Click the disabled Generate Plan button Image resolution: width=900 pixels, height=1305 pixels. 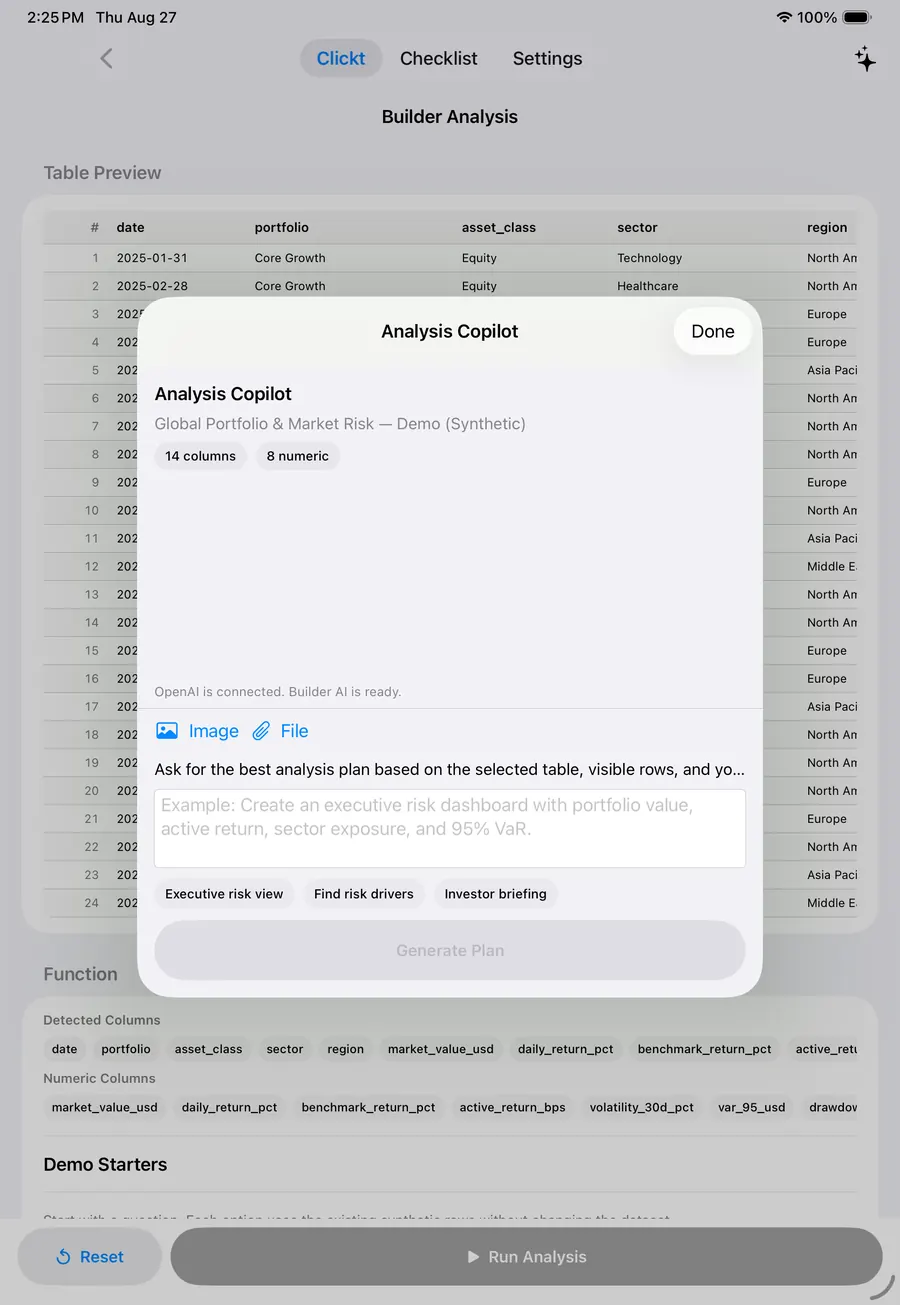[450, 950]
